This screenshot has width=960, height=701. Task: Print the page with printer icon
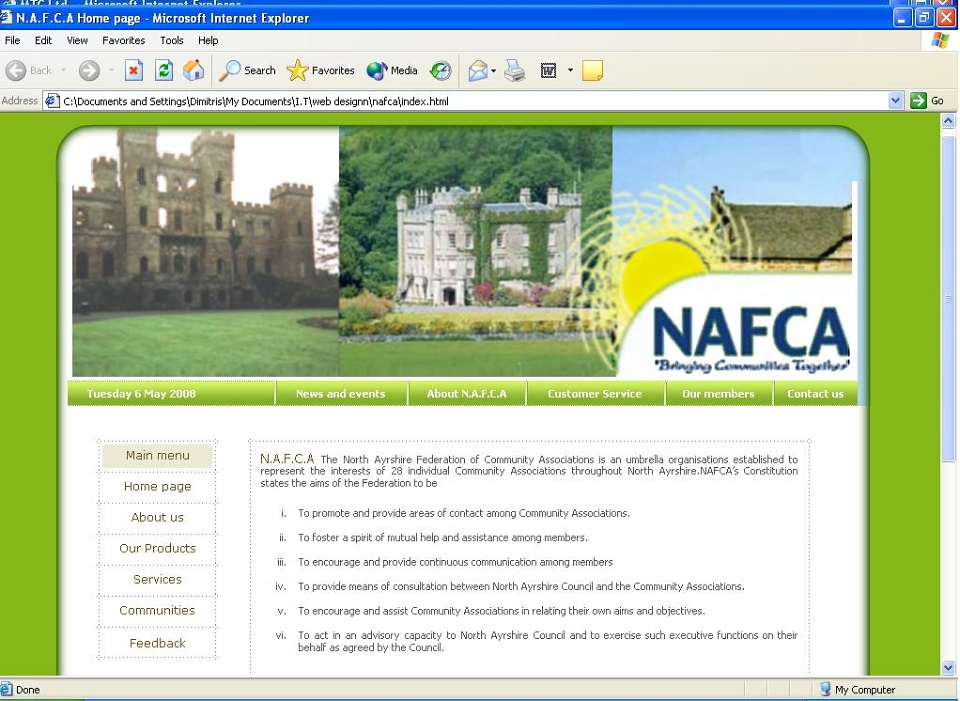coord(515,70)
